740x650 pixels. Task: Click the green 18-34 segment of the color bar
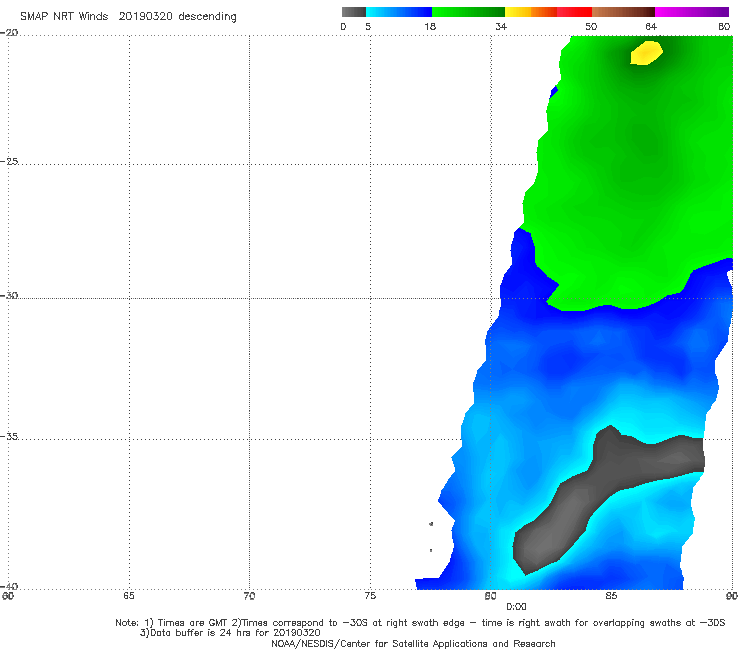click(468, 12)
